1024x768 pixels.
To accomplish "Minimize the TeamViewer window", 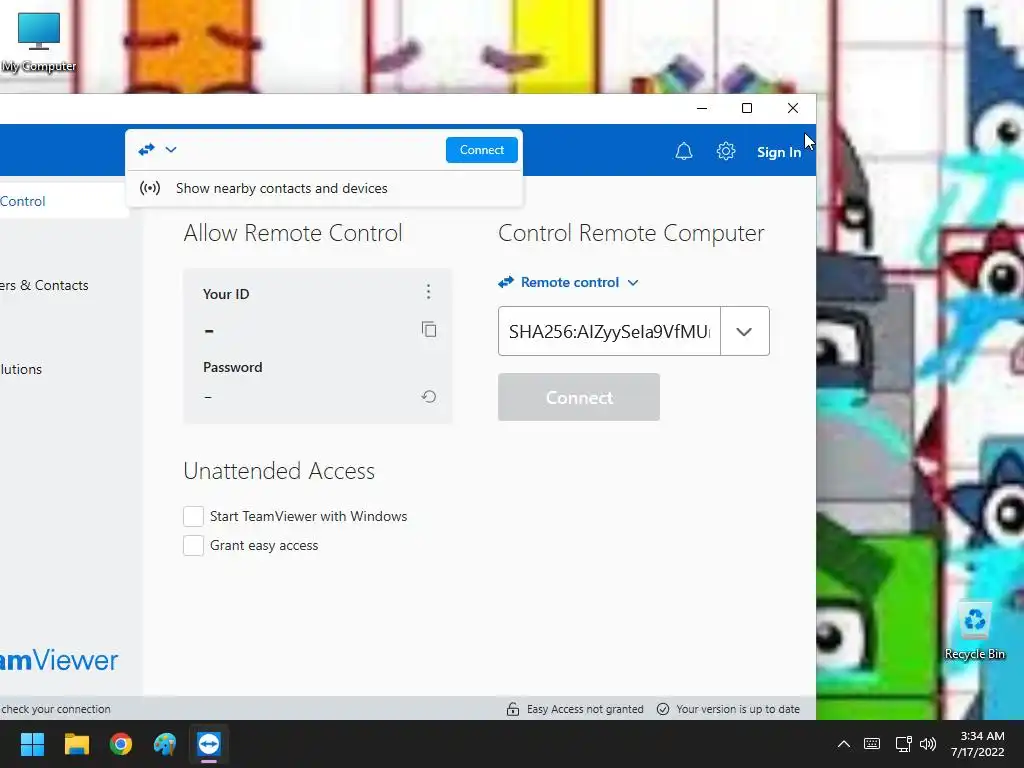I will tap(702, 108).
